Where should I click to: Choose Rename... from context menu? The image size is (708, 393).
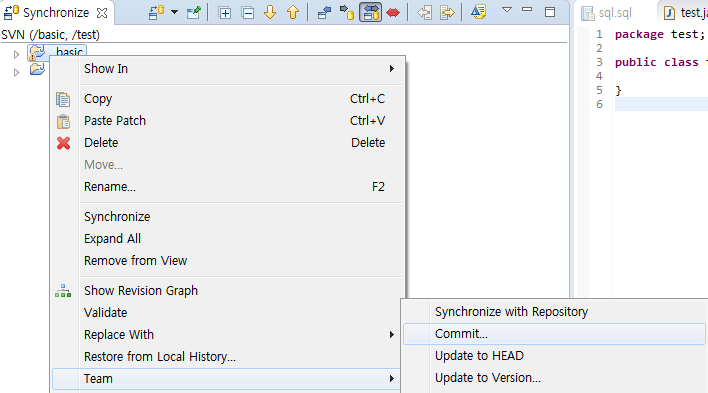[x=228, y=187]
